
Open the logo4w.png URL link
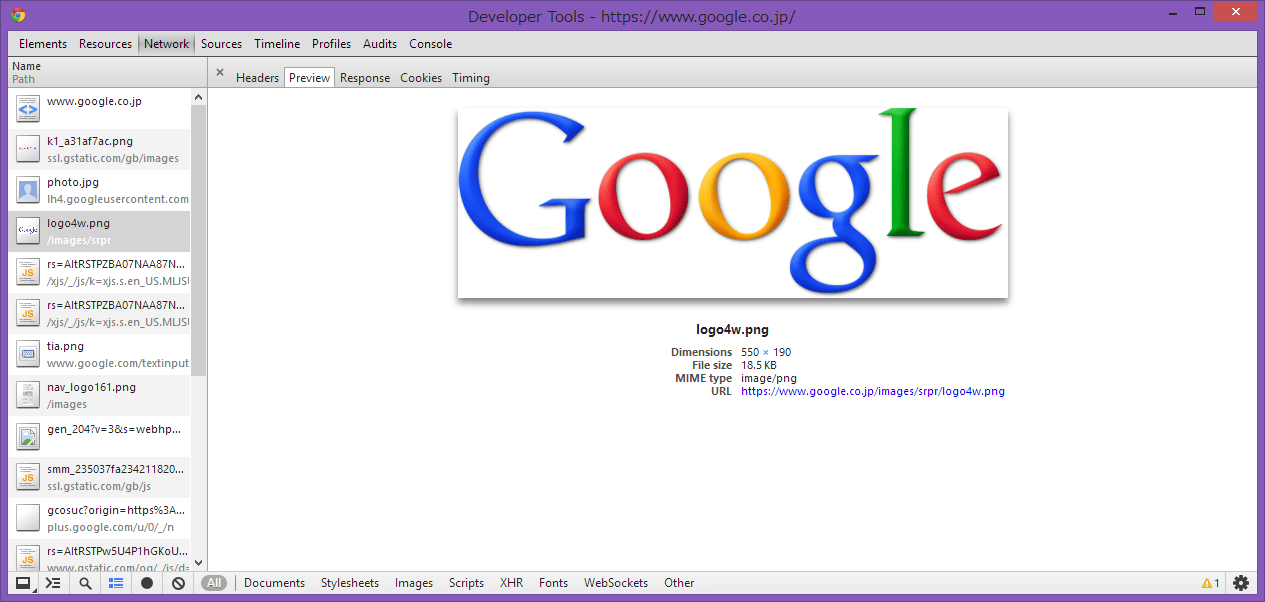pos(872,392)
